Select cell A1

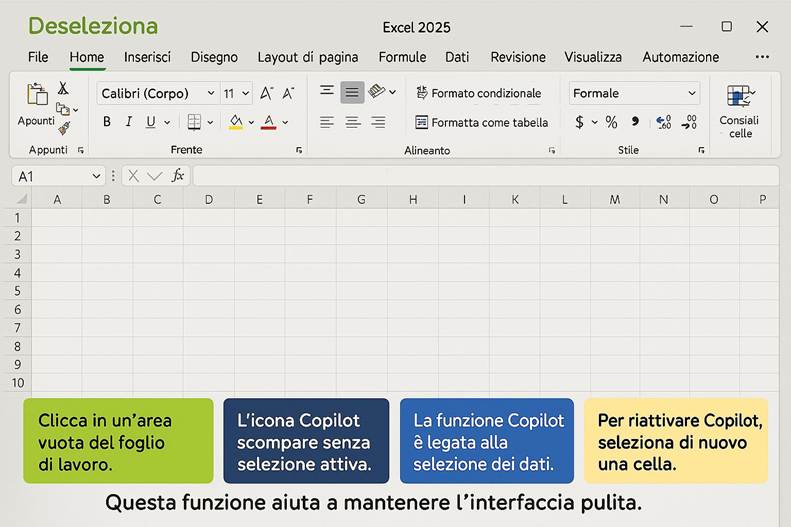(x=57, y=218)
